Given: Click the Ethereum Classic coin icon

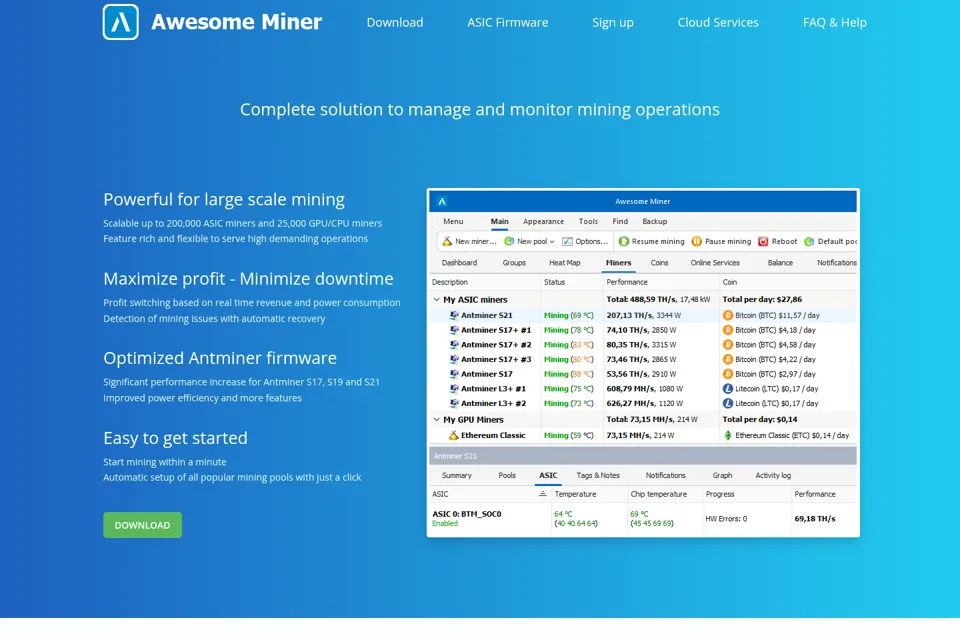Looking at the screenshot, I should (728, 435).
